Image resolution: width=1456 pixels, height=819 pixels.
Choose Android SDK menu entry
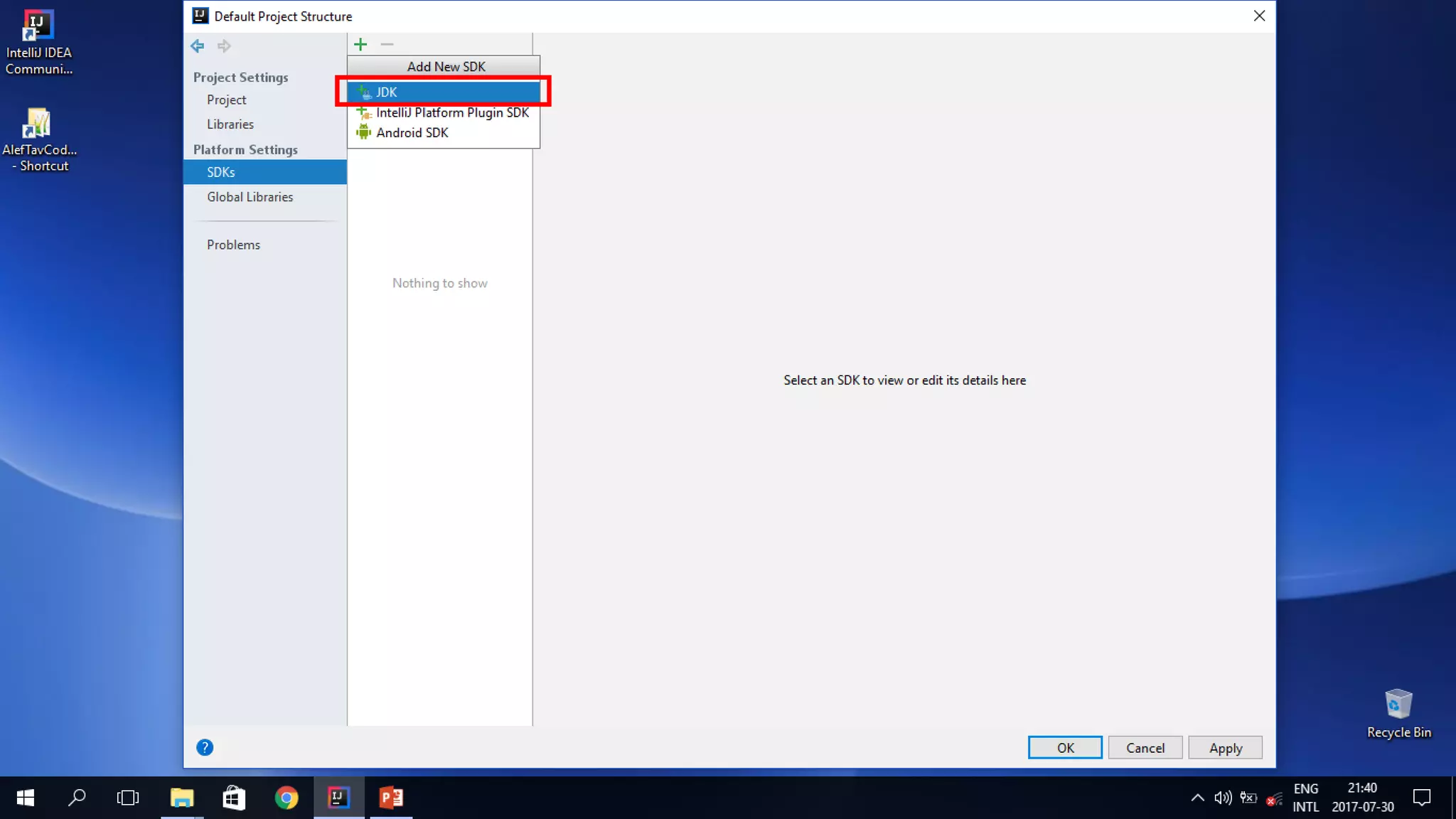(x=444, y=133)
